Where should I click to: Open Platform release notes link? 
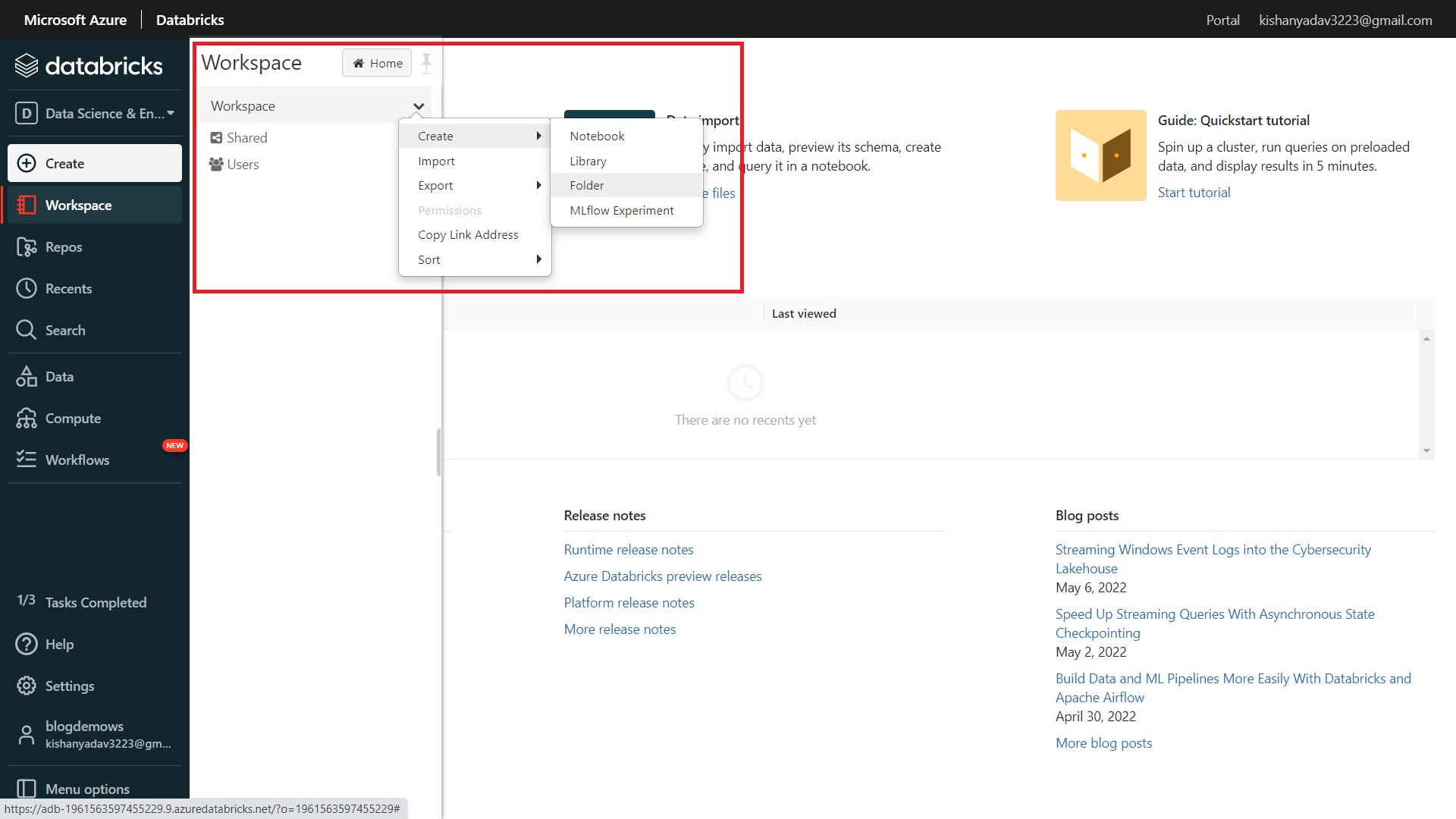(x=629, y=602)
